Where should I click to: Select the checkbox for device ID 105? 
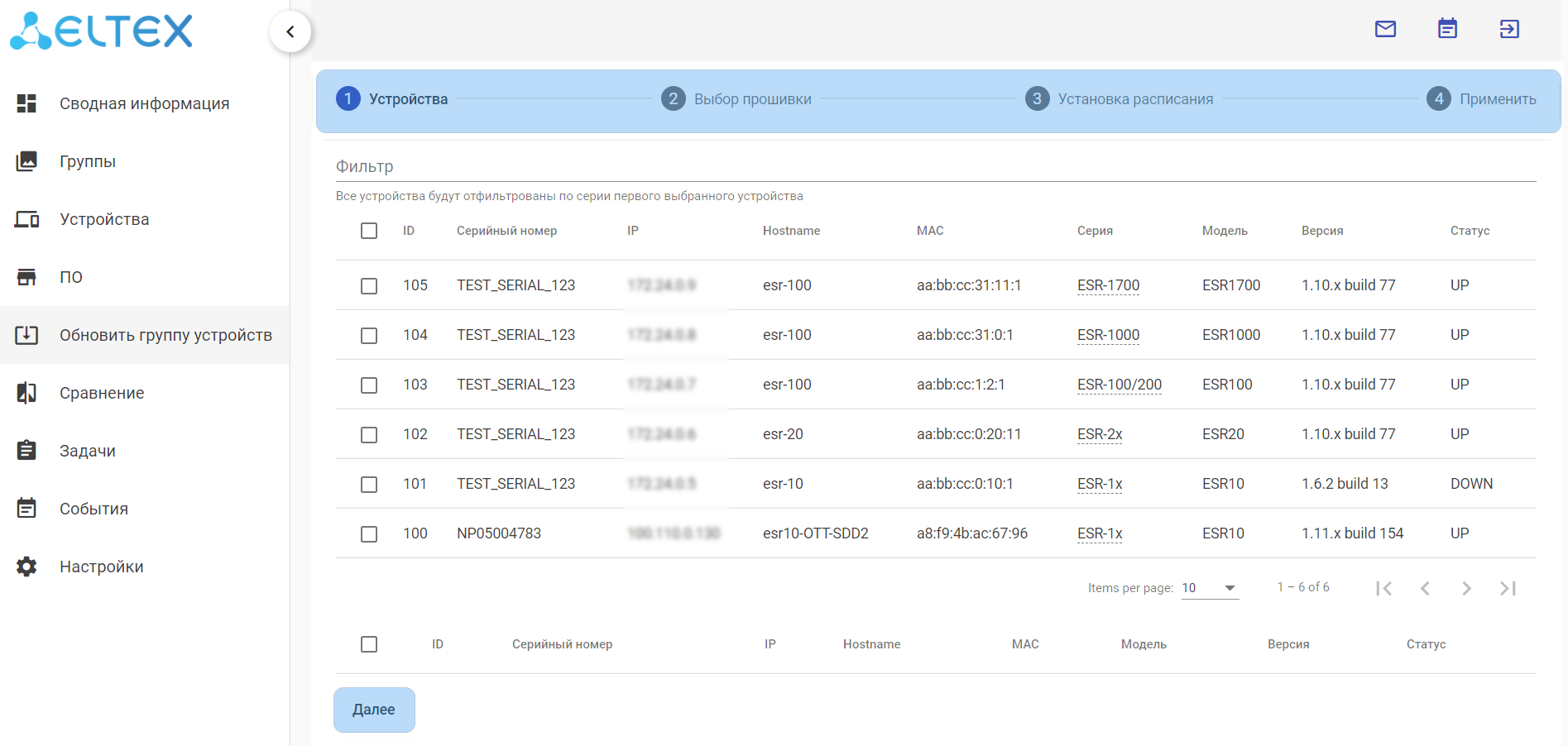click(369, 286)
